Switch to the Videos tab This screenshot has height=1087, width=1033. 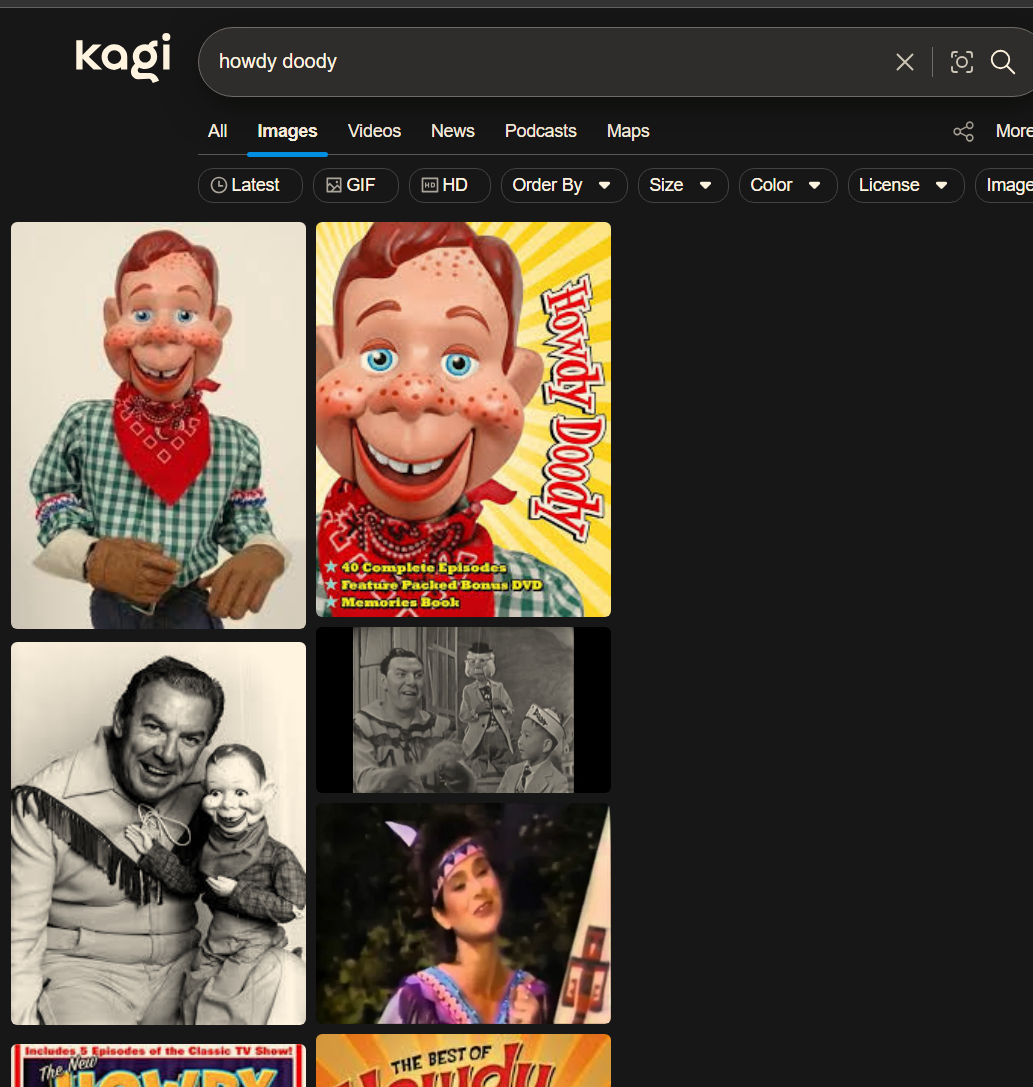[373, 131]
